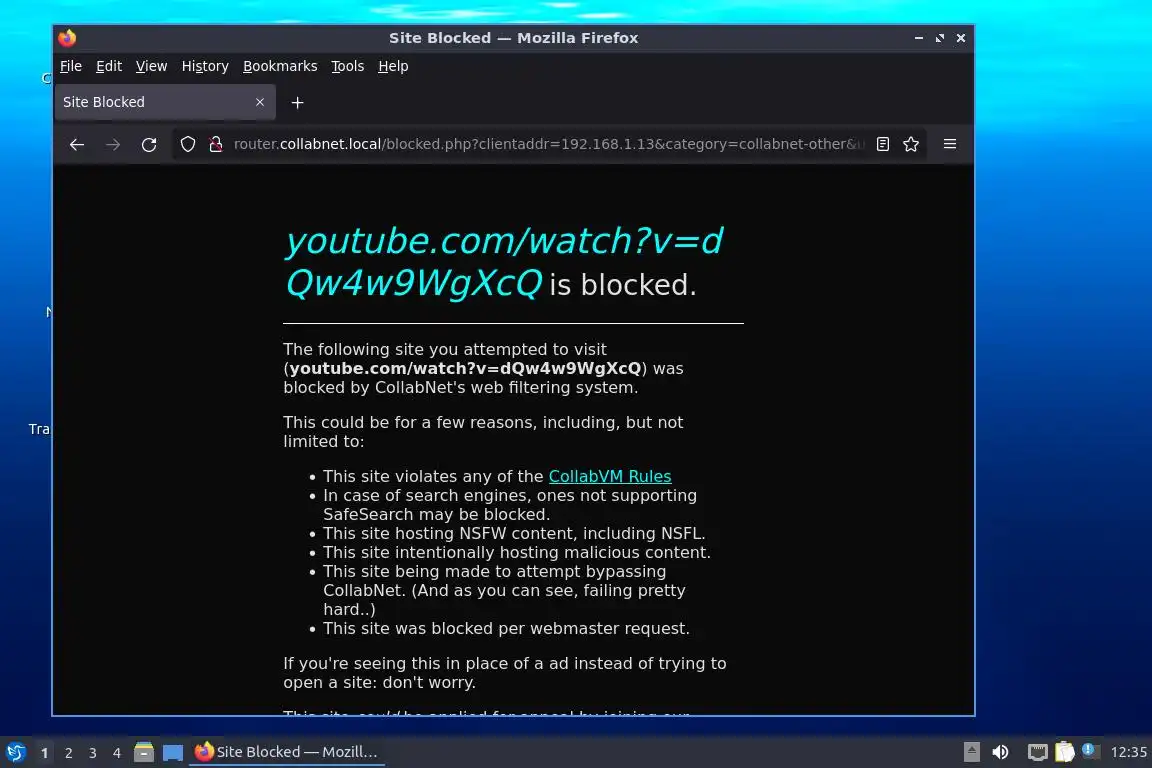Screen dimensions: 1152x768
Task: Click the forward navigation arrow
Action: 112,144
